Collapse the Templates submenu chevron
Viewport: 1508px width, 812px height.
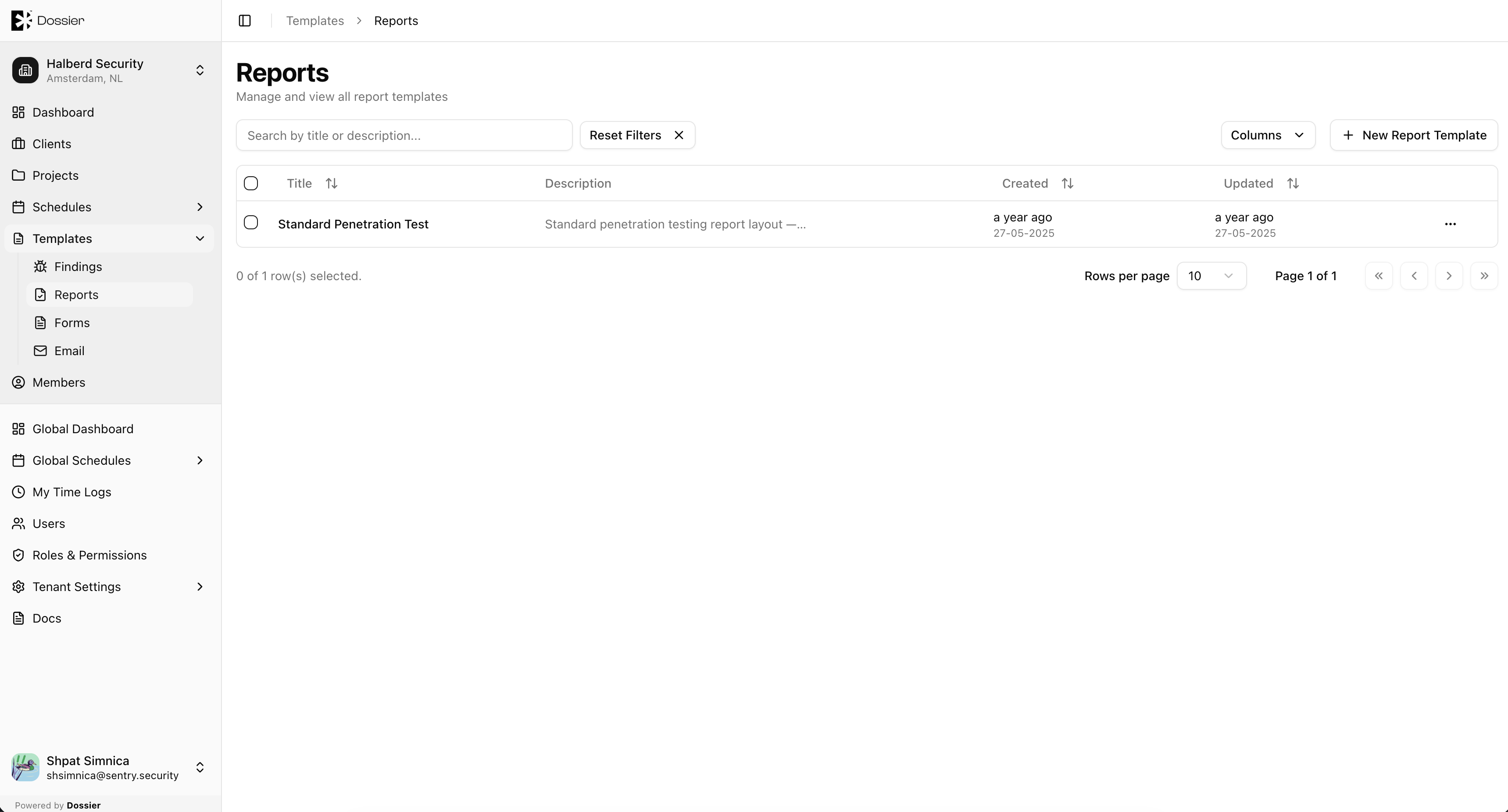pos(200,239)
